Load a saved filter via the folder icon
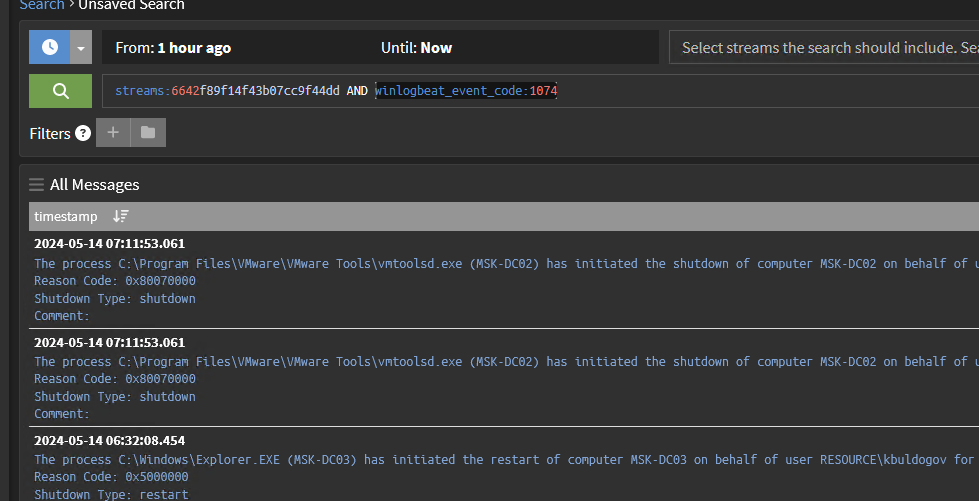 coord(148,132)
